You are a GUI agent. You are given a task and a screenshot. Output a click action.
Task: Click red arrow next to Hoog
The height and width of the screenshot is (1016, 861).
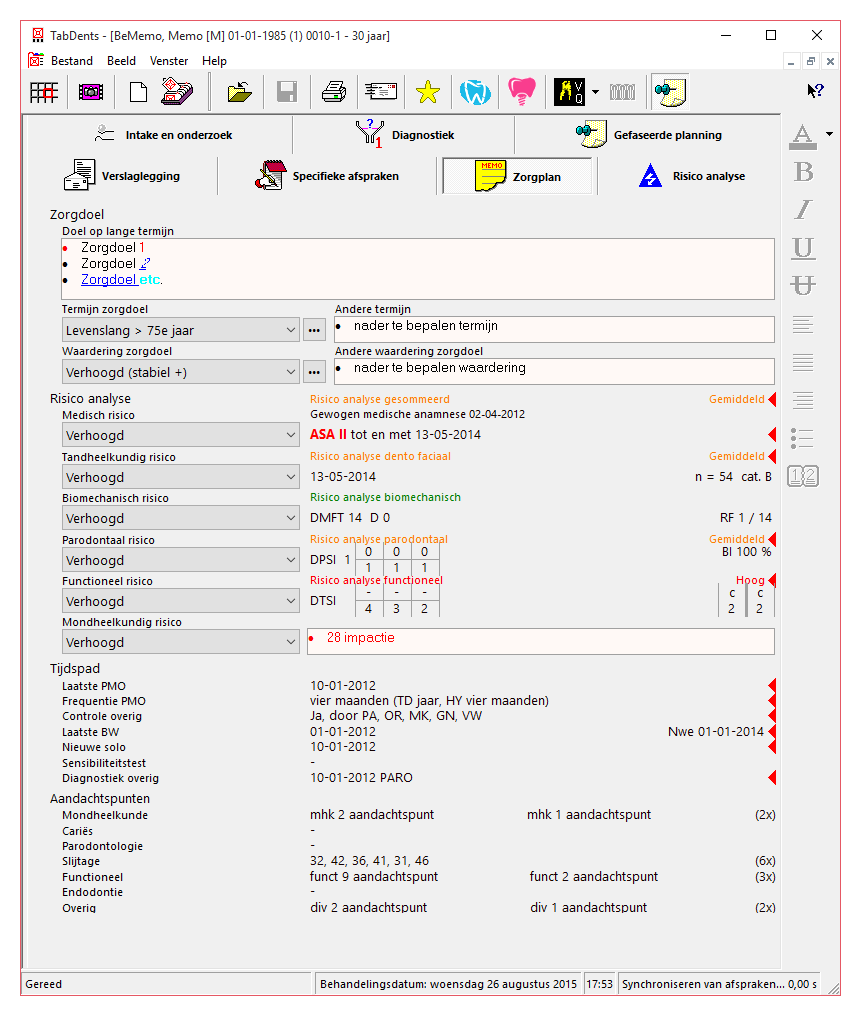[772, 580]
